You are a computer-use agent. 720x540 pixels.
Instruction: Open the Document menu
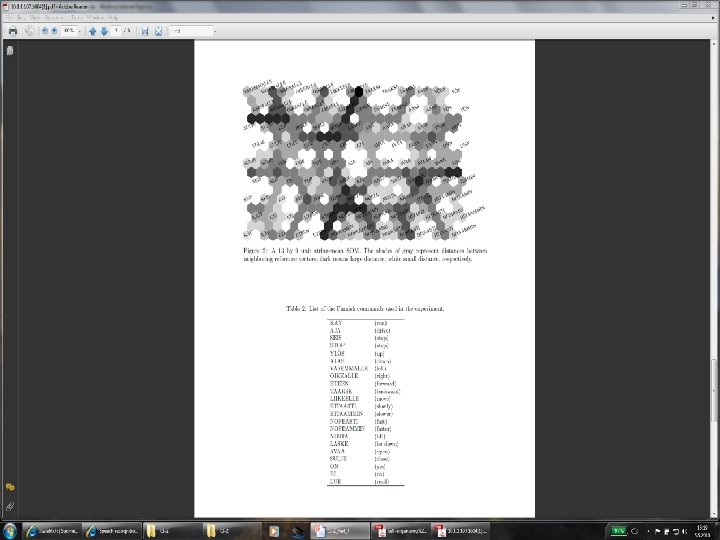coord(54,17)
